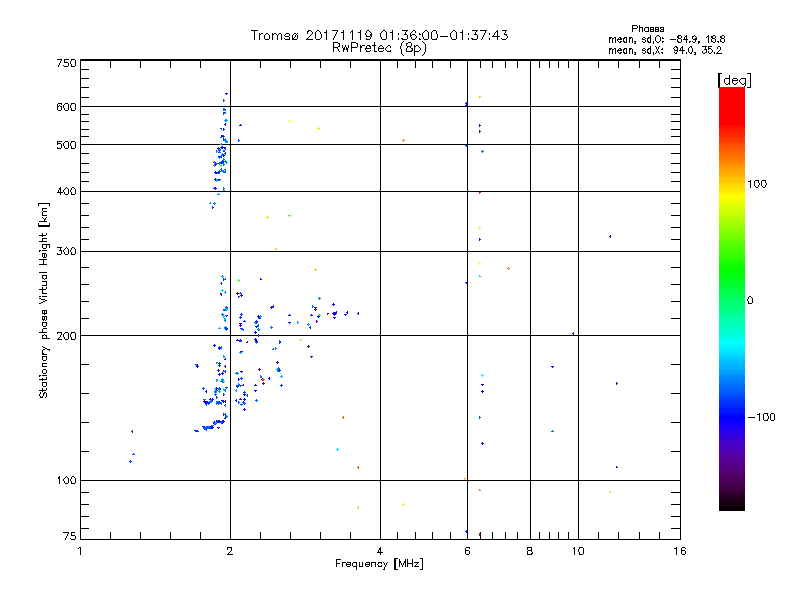Click the "RwPretec (8p)" subtitle
Screen dimensions: 800x600
(379, 48)
